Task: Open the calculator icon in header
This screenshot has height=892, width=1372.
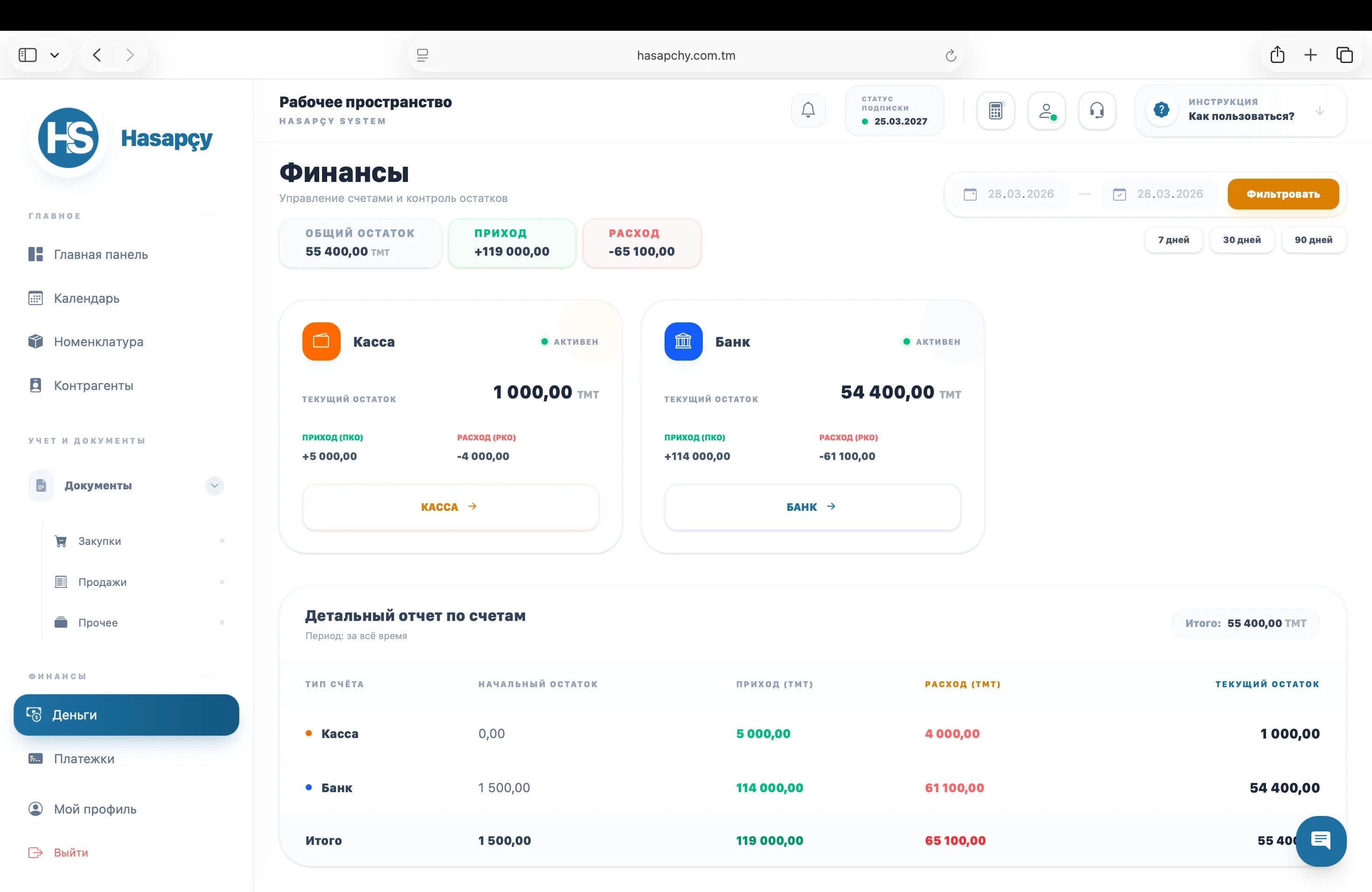Action: coord(995,111)
